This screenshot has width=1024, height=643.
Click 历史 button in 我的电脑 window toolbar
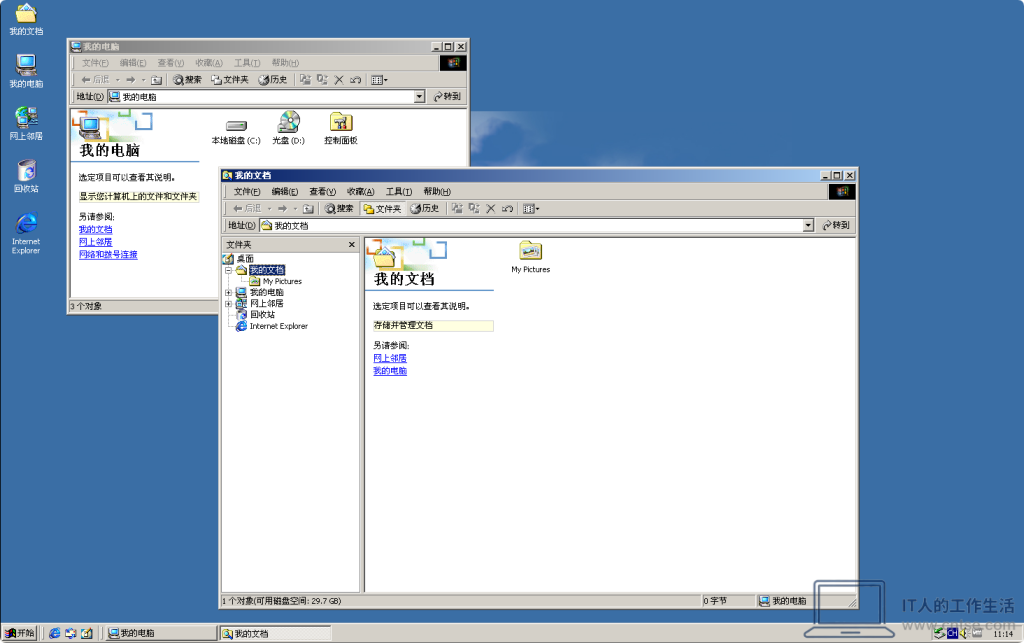tap(273, 80)
